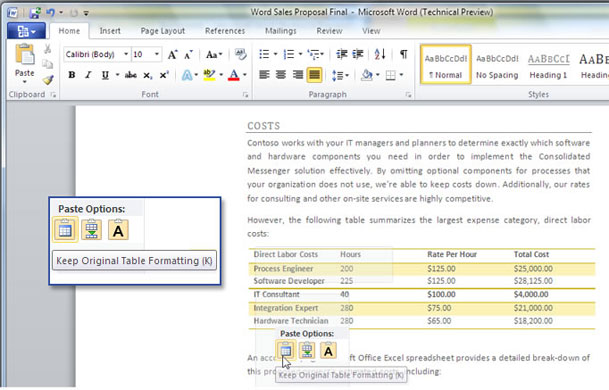Toggle Subscript formatting
The height and width of the screenshot is (390, 609).
coord(147,75)
